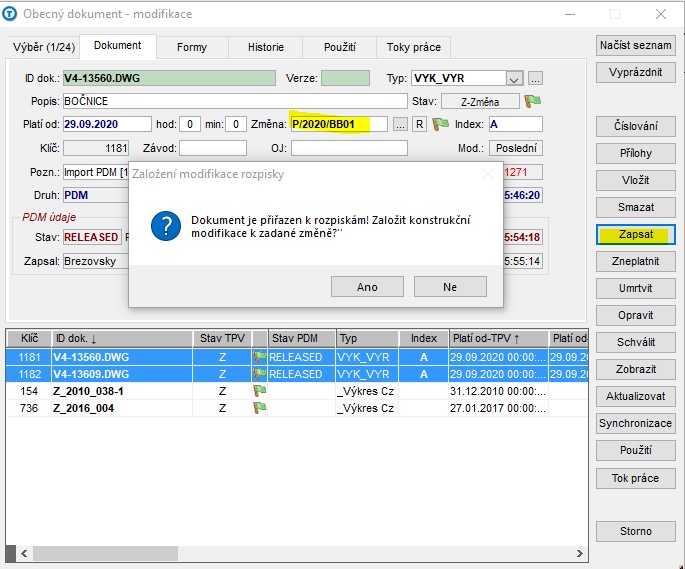Image resolution: width=685 pixels, height=569 pixels.
Task: Click the Zapsat button
Action: pos(636,234)
